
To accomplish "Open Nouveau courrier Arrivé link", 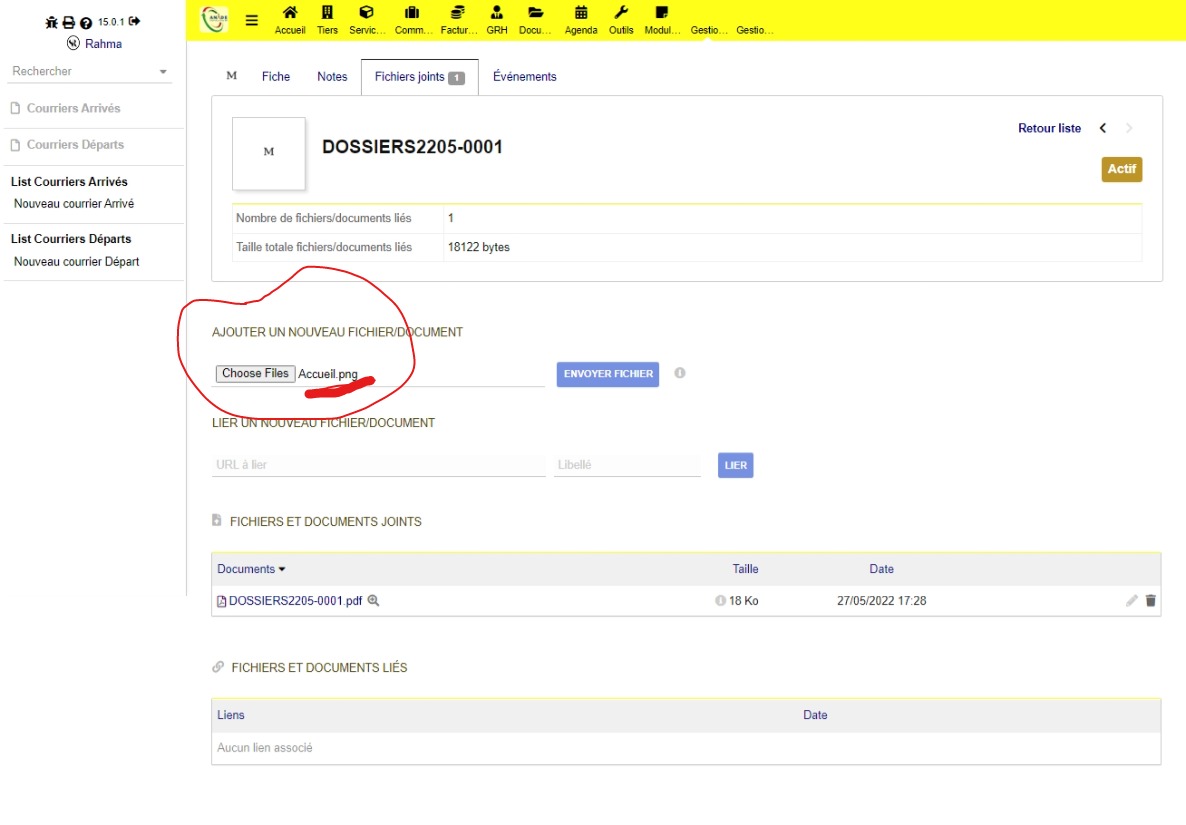I will pyautogui.click(x=74, y=203).
